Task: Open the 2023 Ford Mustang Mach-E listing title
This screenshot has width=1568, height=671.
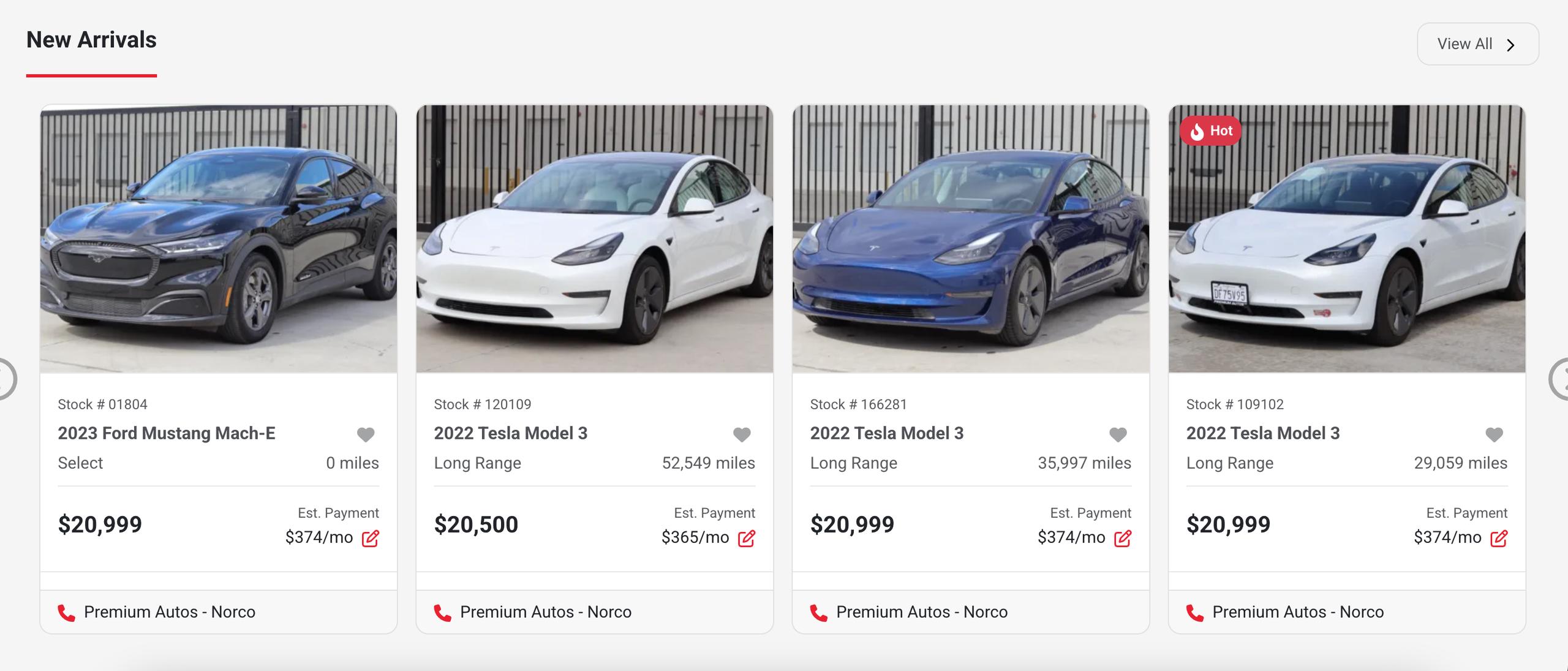Action: pos(167,433)
